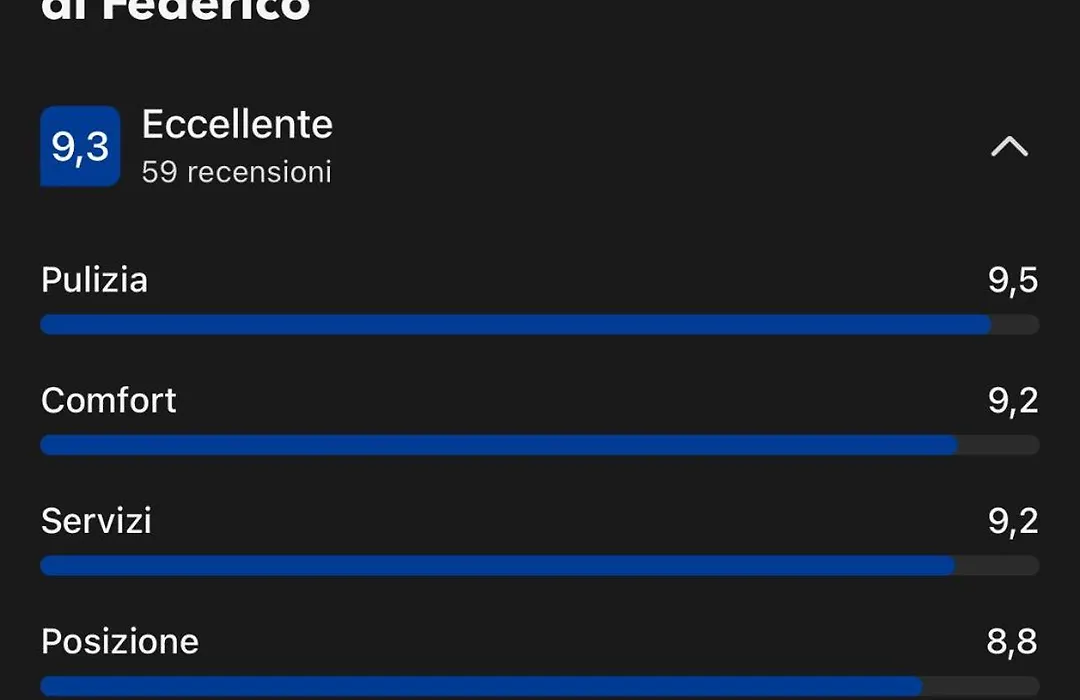
Task: Select the Posizione category label
Action: (120, 641)
